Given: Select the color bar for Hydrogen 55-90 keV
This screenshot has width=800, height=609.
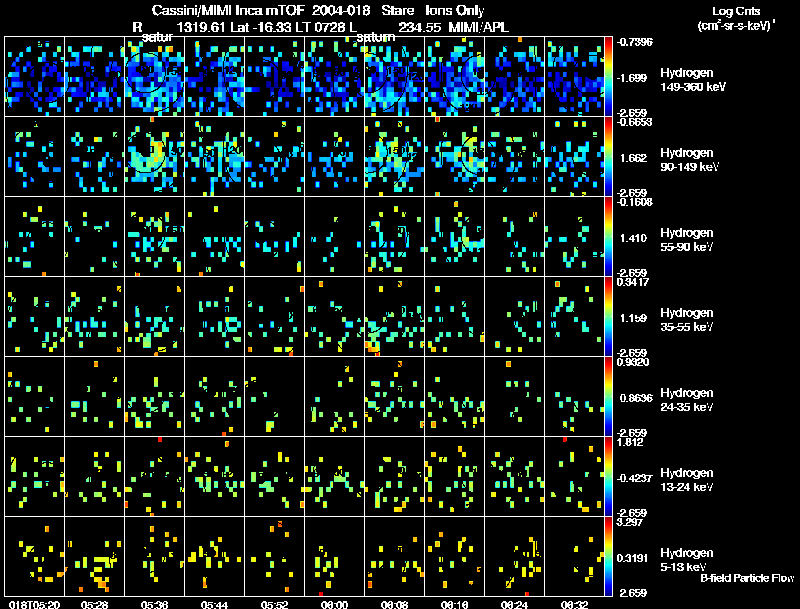Looking at the screenshot, I should 608,237.
